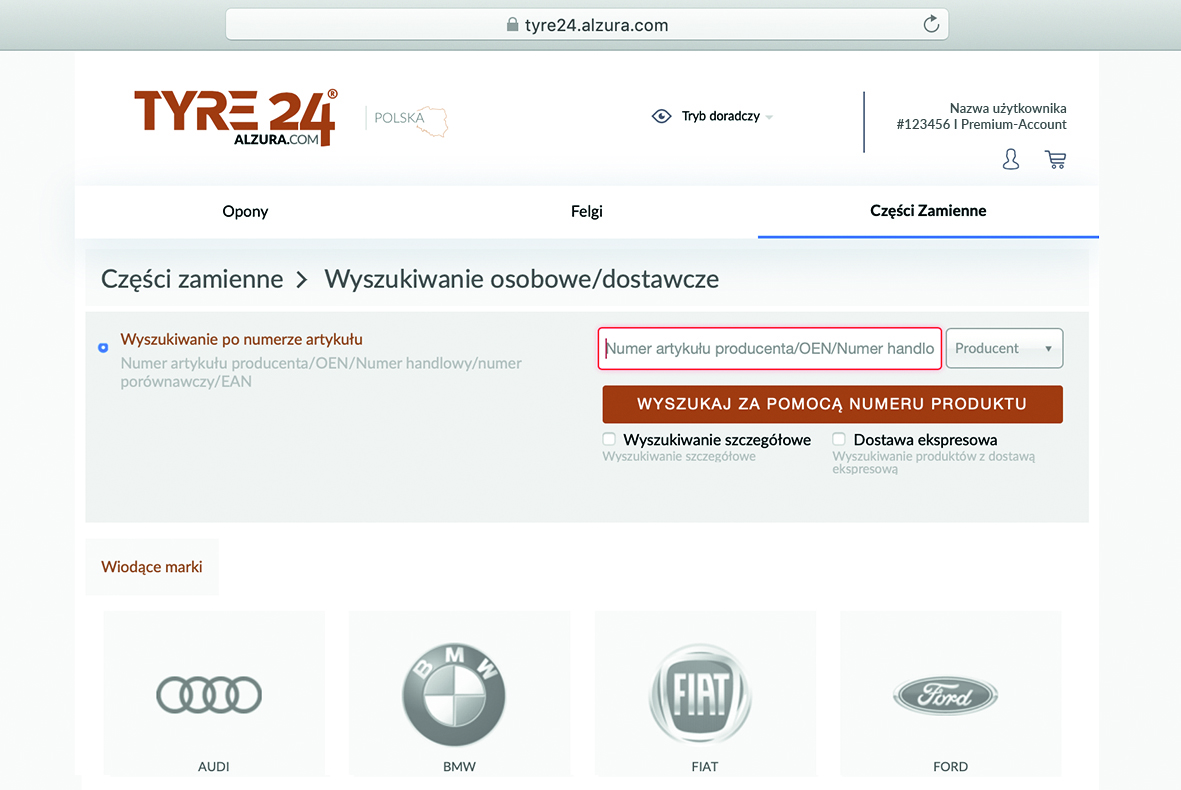Click the BMW brand label
This screenshot has height=790, width=1181.
click(x=459, y=767)
